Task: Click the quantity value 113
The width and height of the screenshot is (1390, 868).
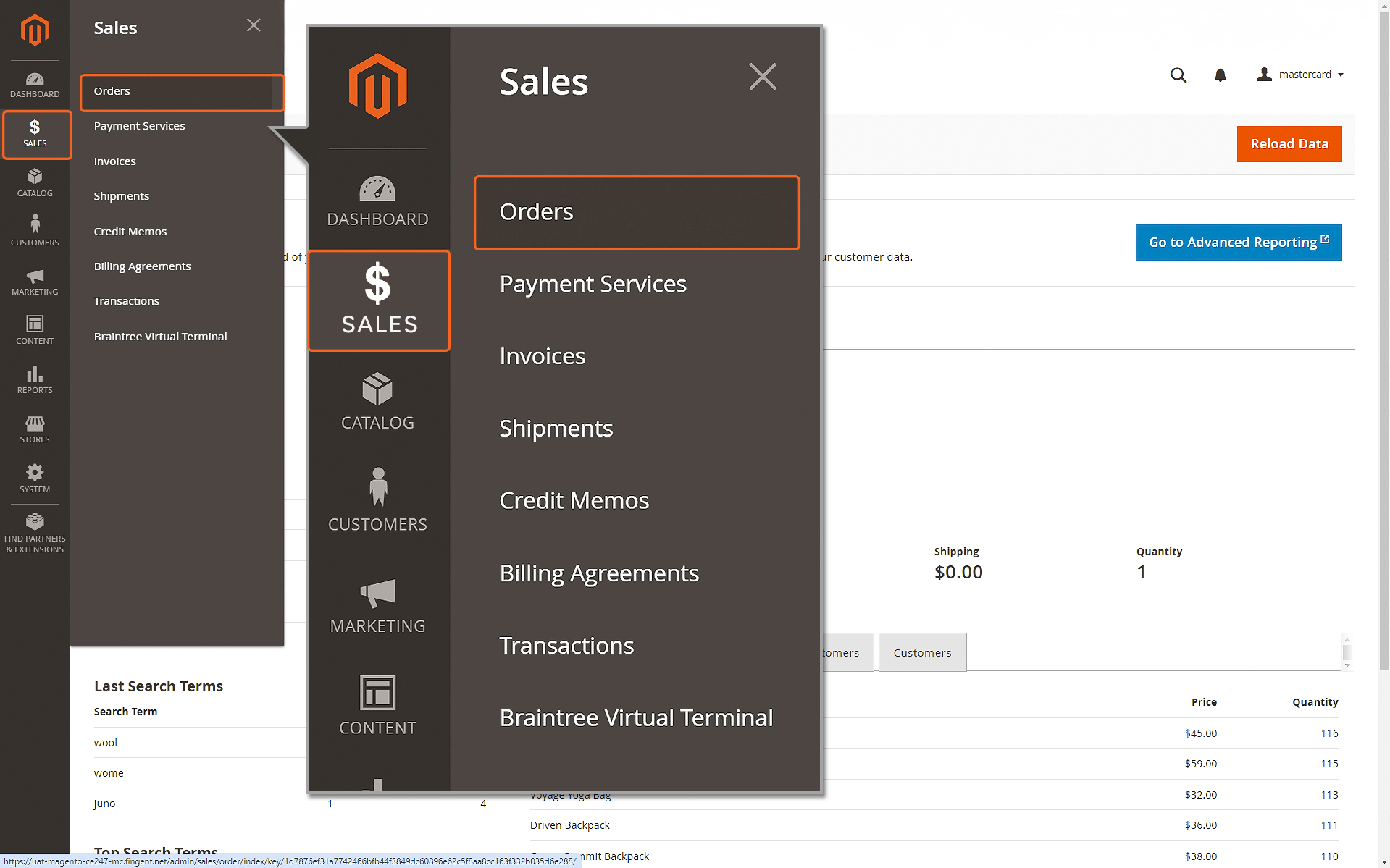Action: (1329, 795)
